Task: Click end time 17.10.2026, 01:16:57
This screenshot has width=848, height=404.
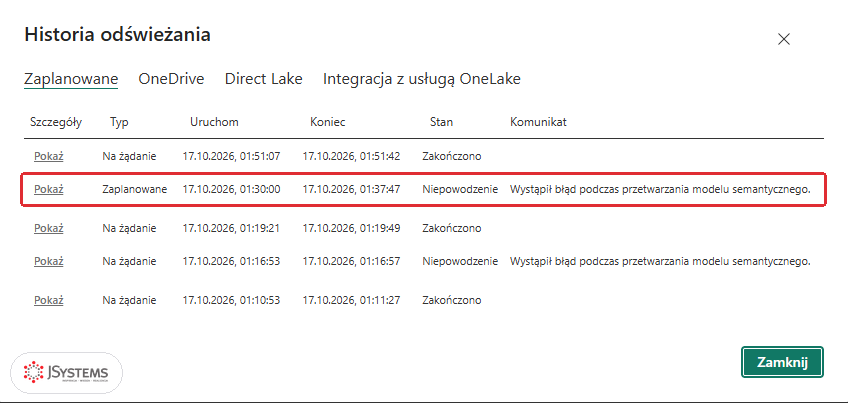Action: click(351, 261)
